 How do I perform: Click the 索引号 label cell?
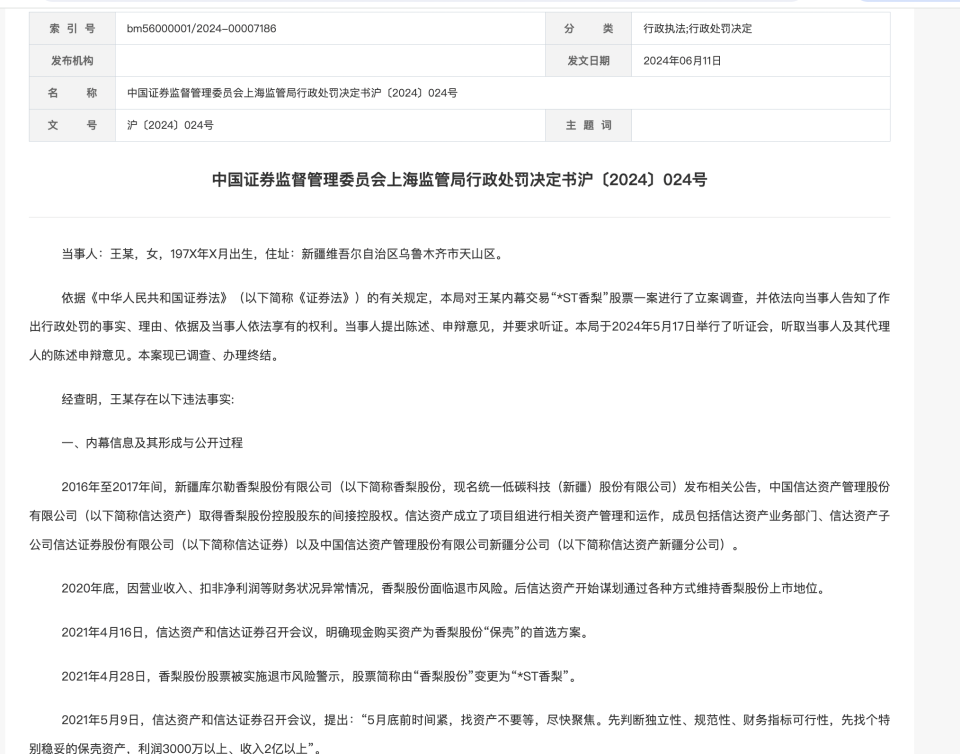pos(72,28)
